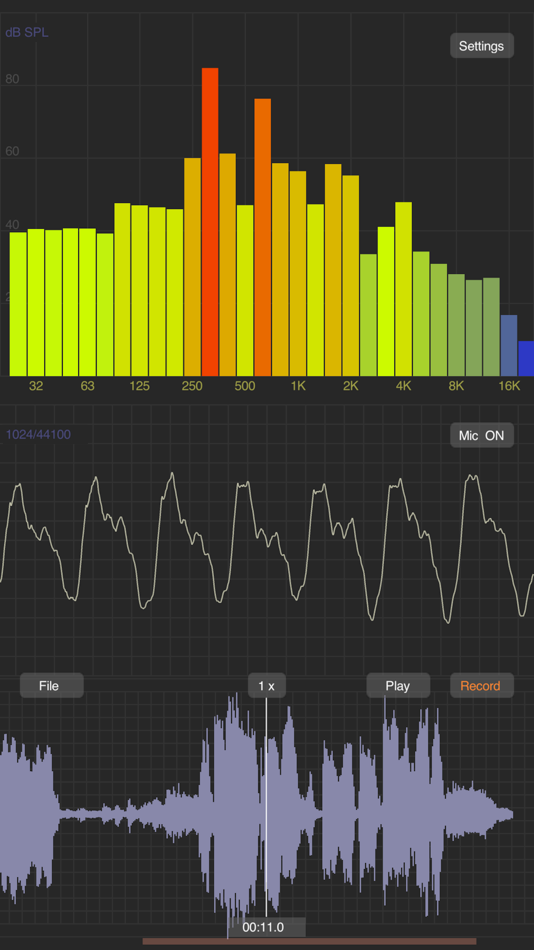Click the dB SPL axis label
The image size is (534, 950).
[x=27, y=32]
